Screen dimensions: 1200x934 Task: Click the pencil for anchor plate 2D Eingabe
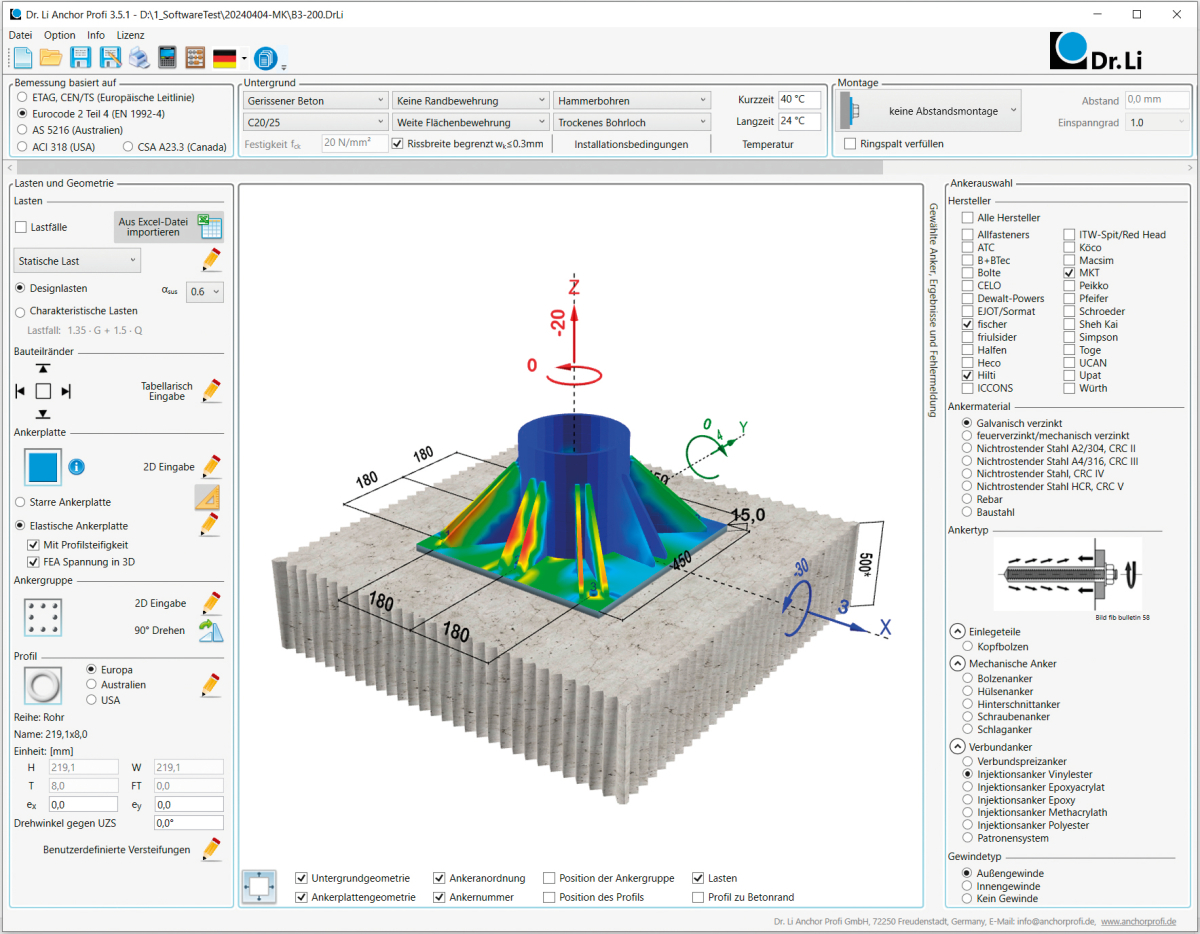pos(211,466)
